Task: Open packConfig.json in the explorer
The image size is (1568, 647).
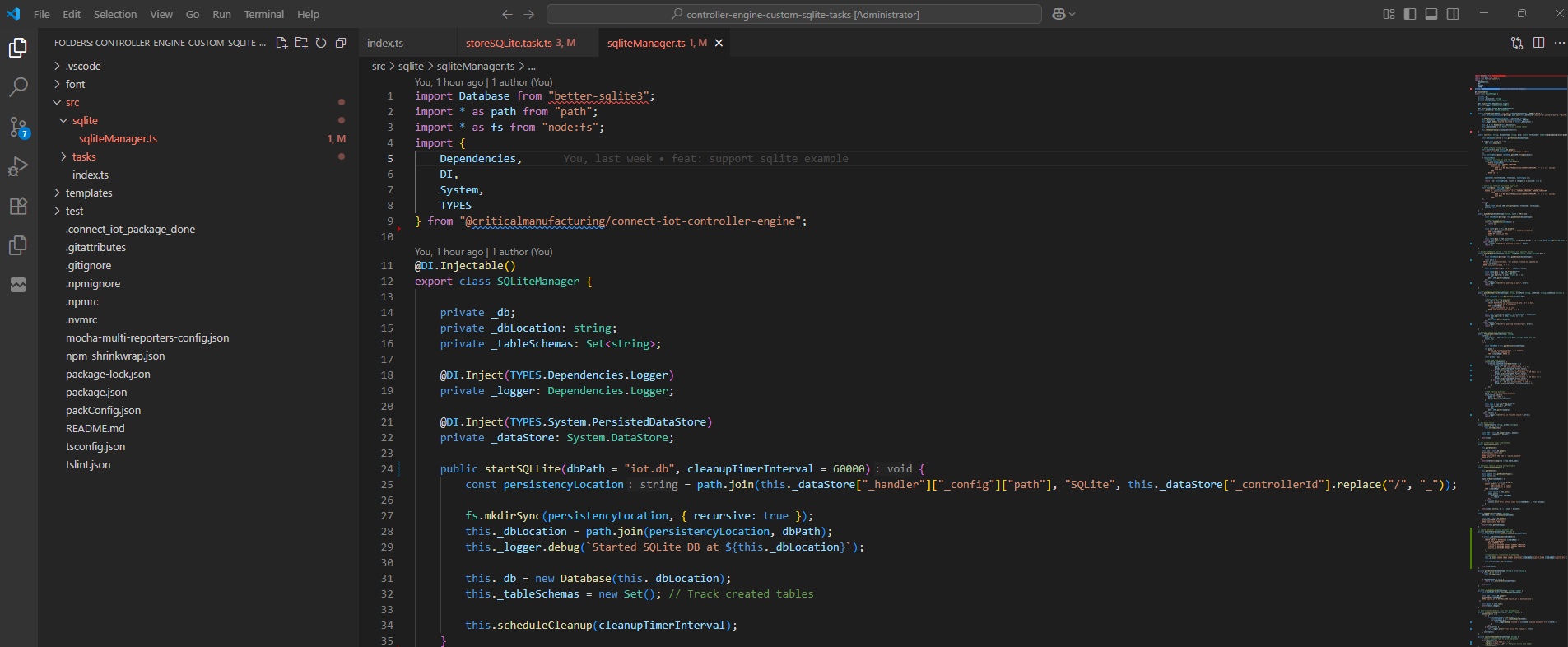Action: [103, 410]
